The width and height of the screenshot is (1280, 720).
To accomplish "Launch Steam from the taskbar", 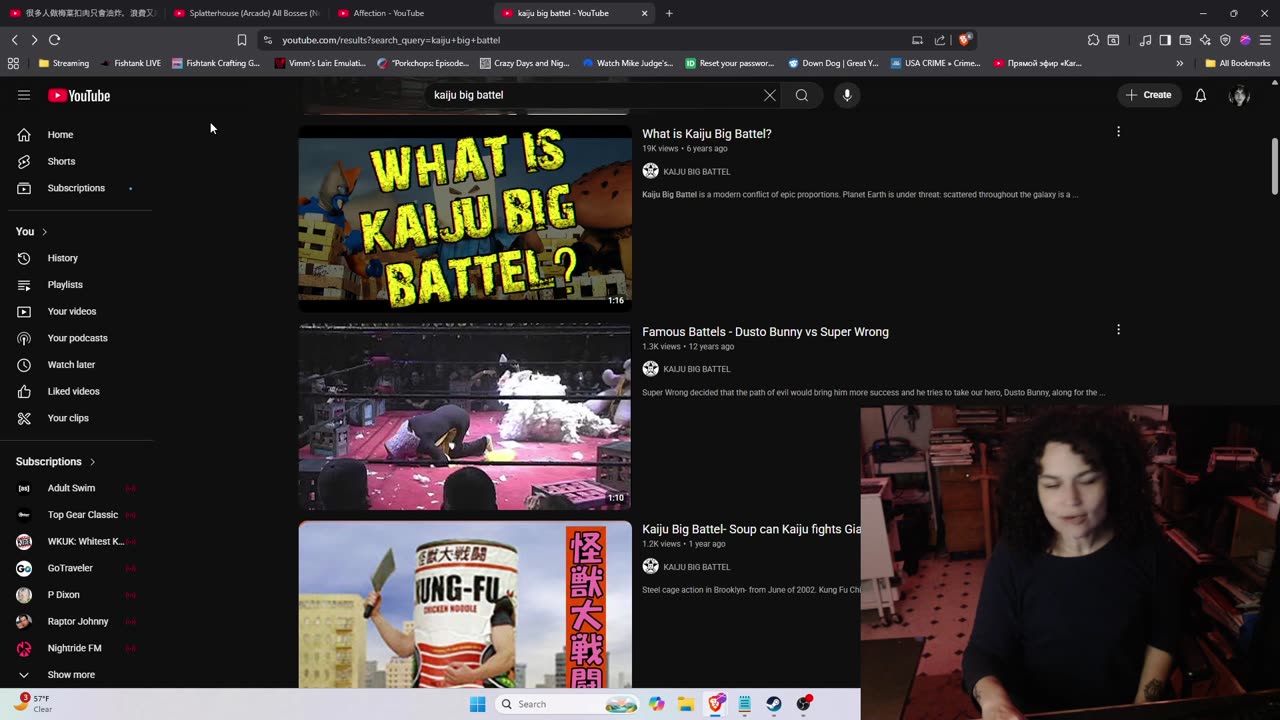I will coord(774,704).
